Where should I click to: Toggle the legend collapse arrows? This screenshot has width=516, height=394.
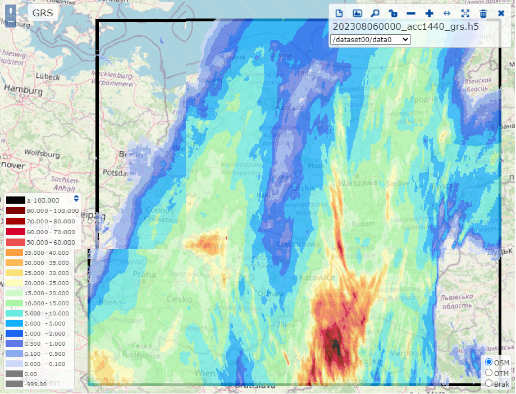coord(76,199)
